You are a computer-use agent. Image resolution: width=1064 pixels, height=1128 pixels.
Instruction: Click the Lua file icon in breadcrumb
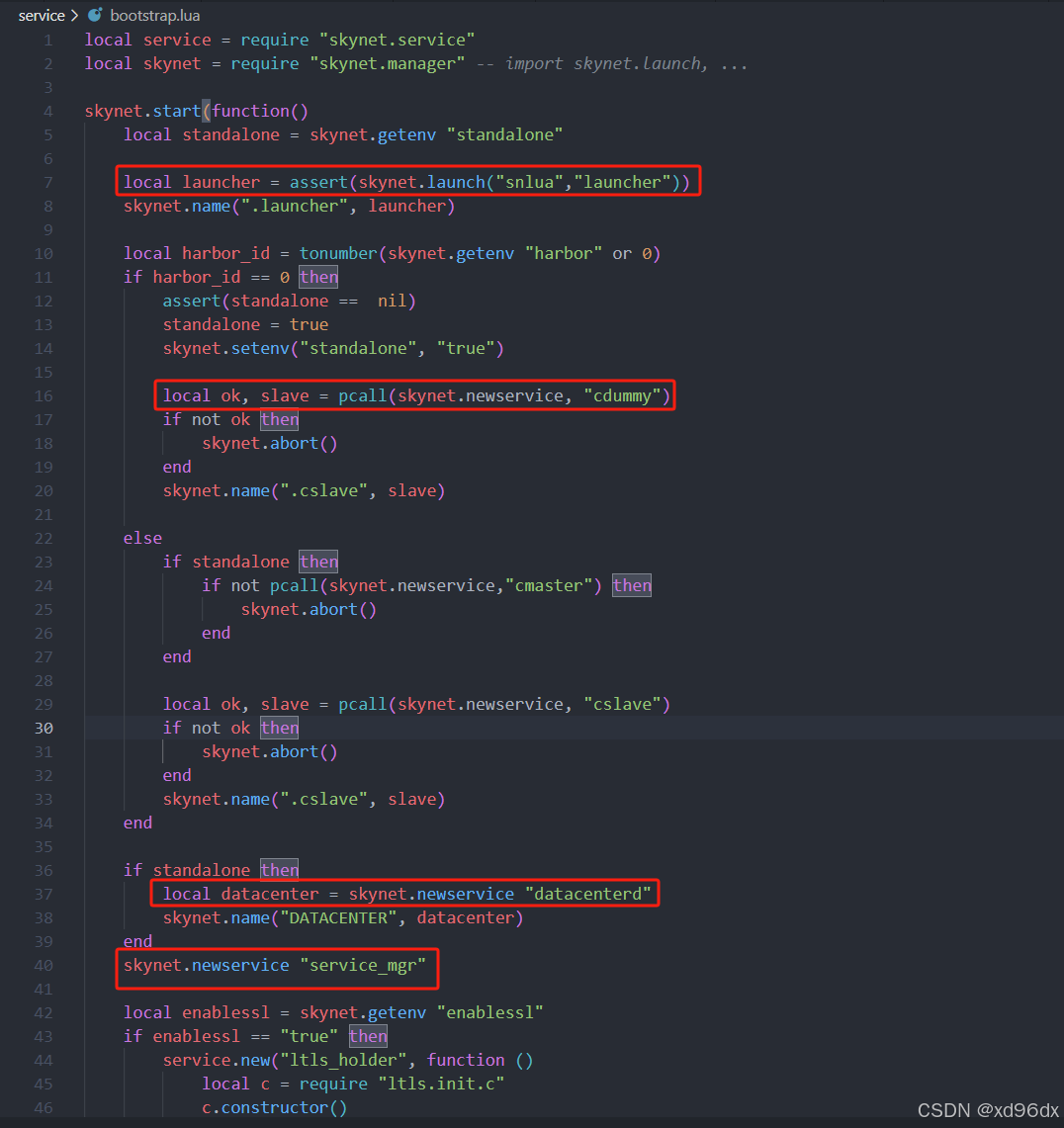click(x=95, y=15)
